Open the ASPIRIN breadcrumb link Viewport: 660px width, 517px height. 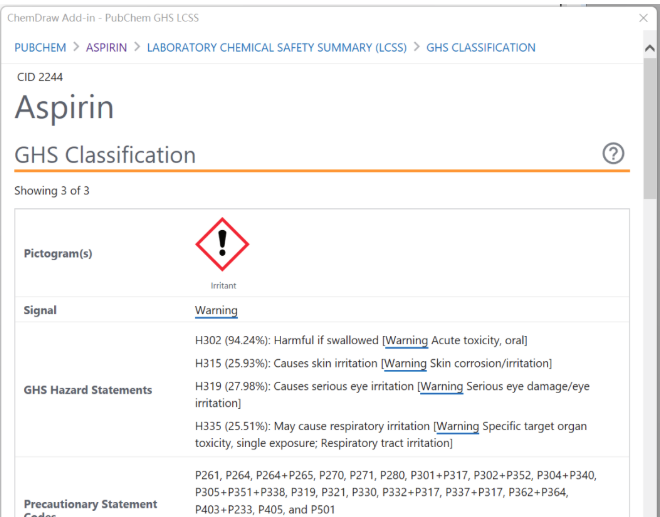tap(106, 48)
